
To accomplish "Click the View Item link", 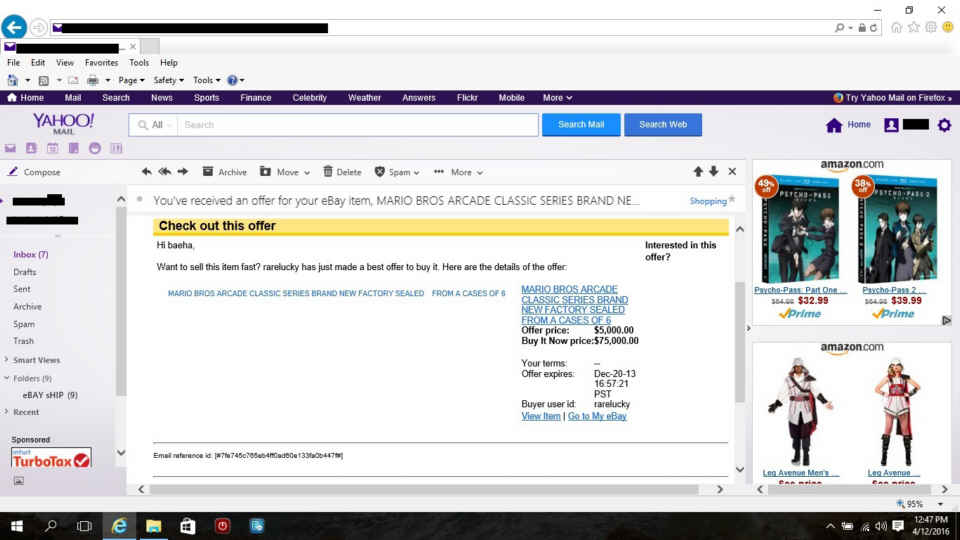I will click(x=541, y=416).
